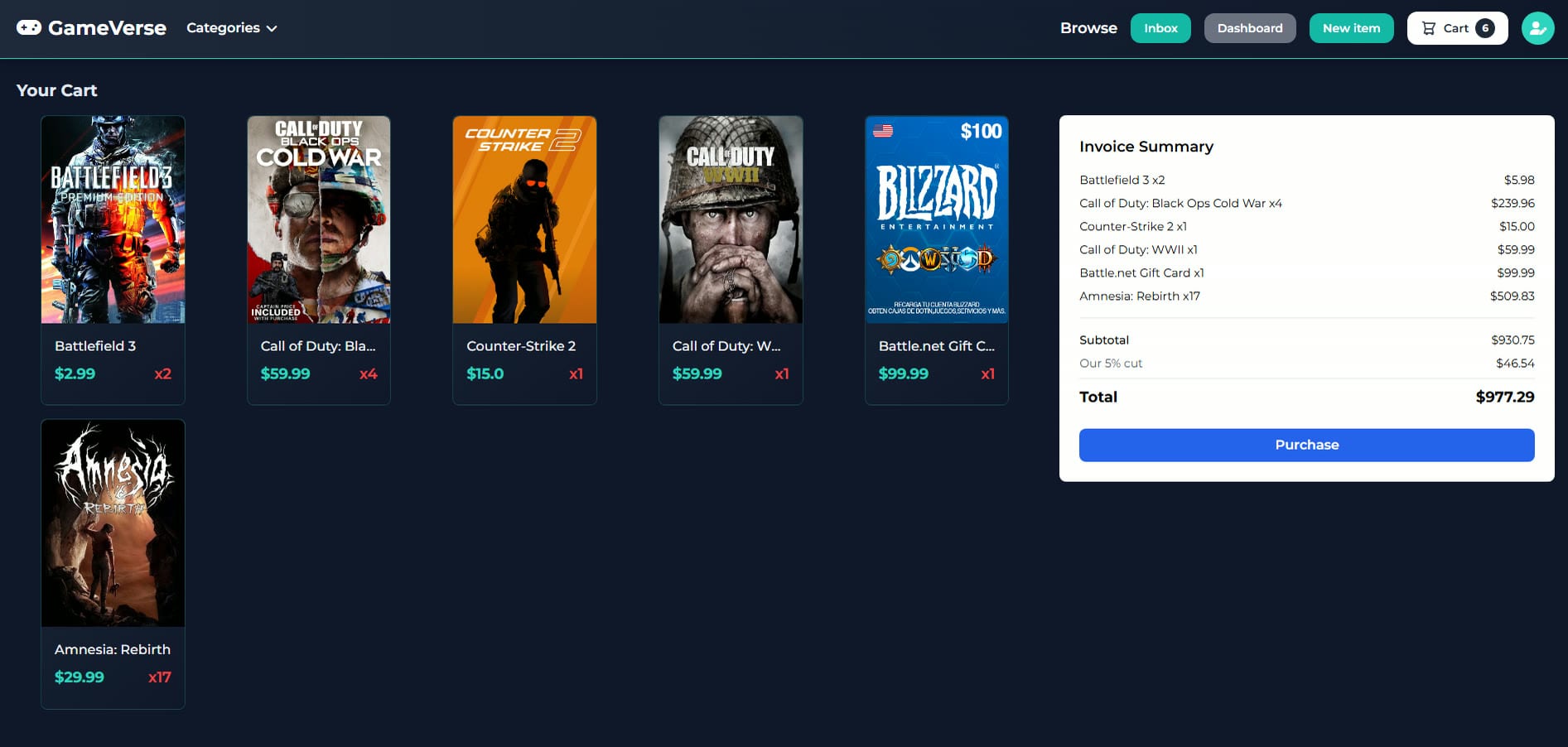Click the cut amount $46.54

coord(1515,363)
